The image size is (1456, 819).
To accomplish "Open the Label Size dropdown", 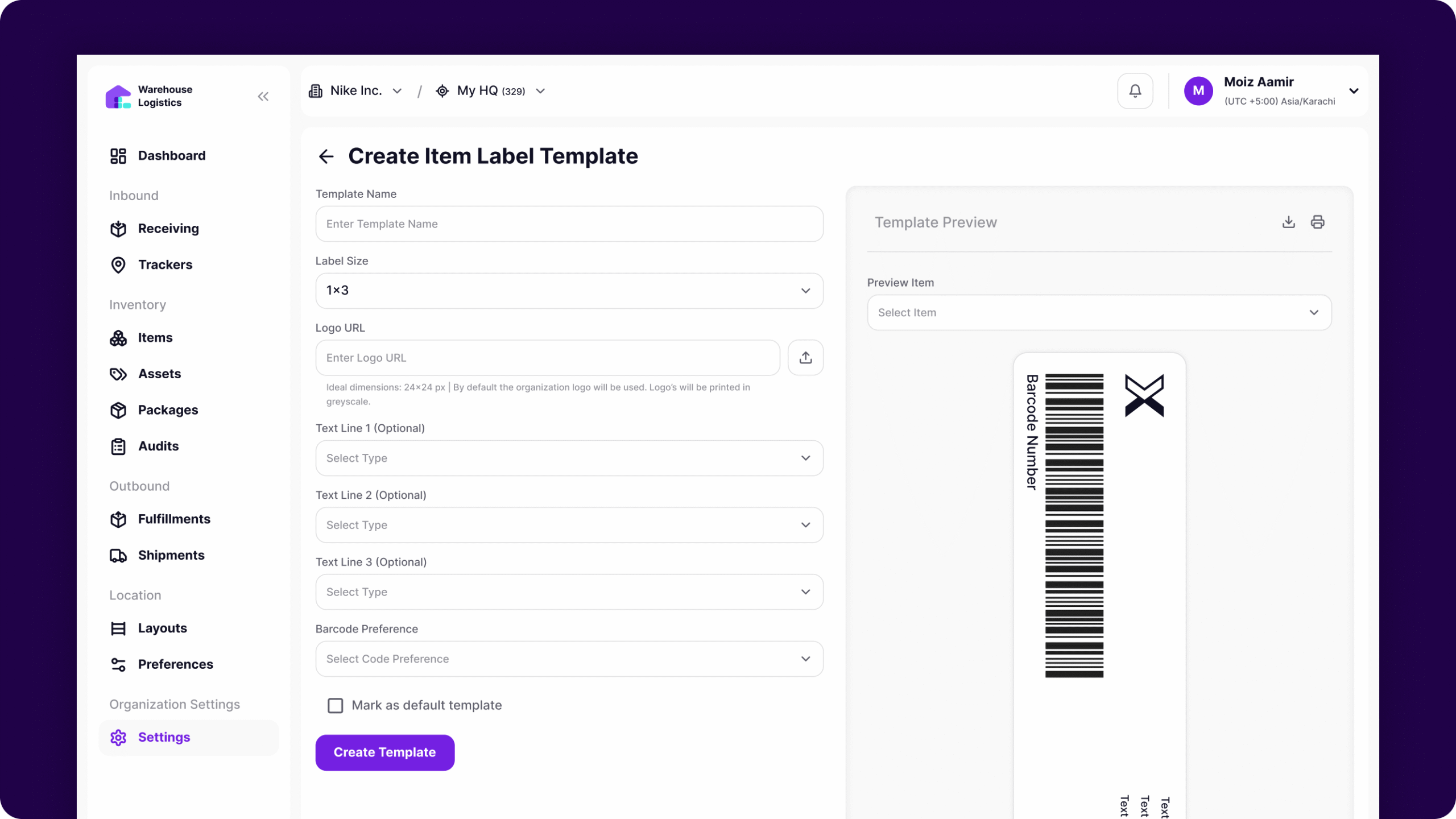I will coord(569,291).
